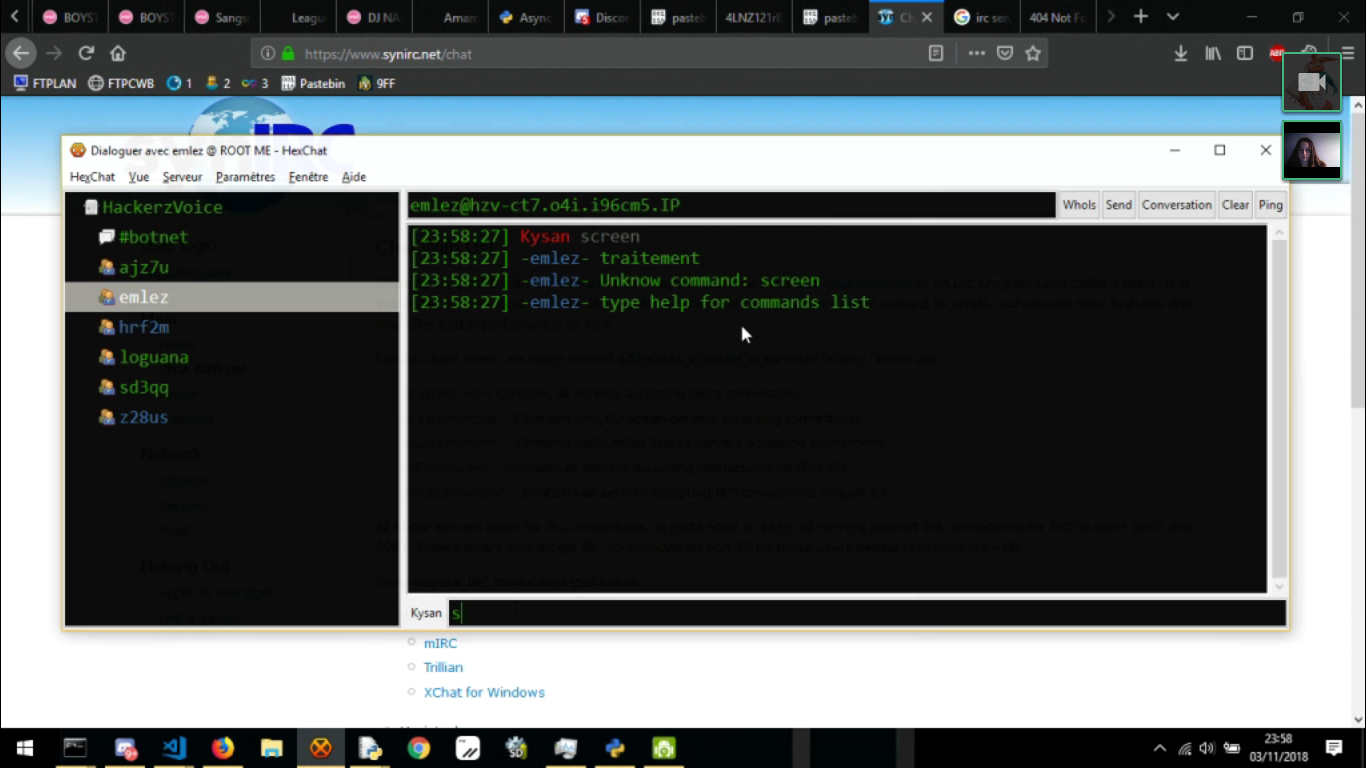Open the Firefox library icon
The width and height of the screenshot is (1366, 768).
tap(1213, 54)
